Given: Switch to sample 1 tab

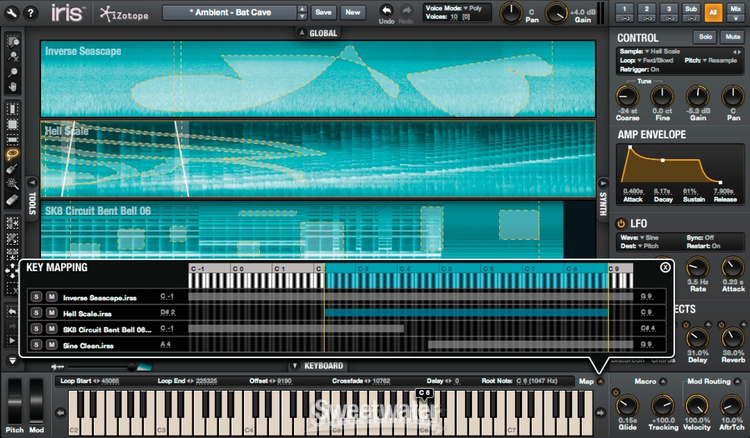Looking at the screenshot, I should click(625, 9).
